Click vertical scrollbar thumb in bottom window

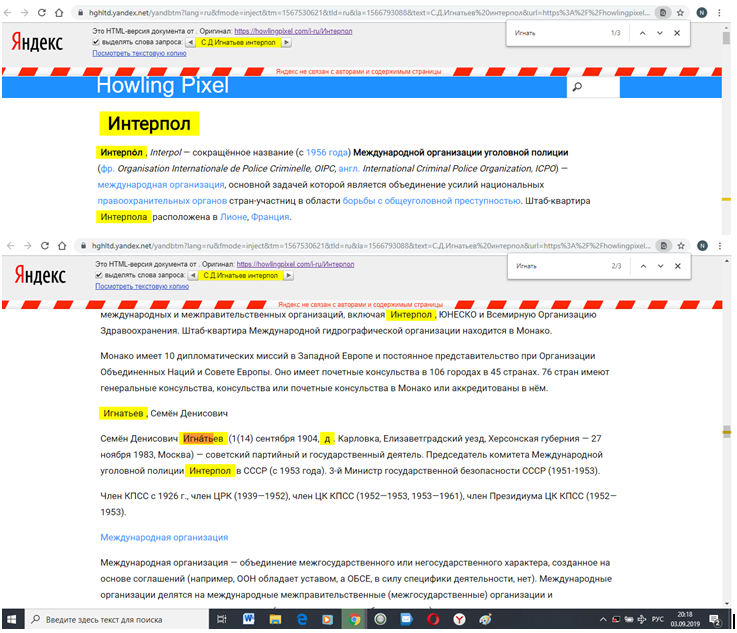point(727,431)
